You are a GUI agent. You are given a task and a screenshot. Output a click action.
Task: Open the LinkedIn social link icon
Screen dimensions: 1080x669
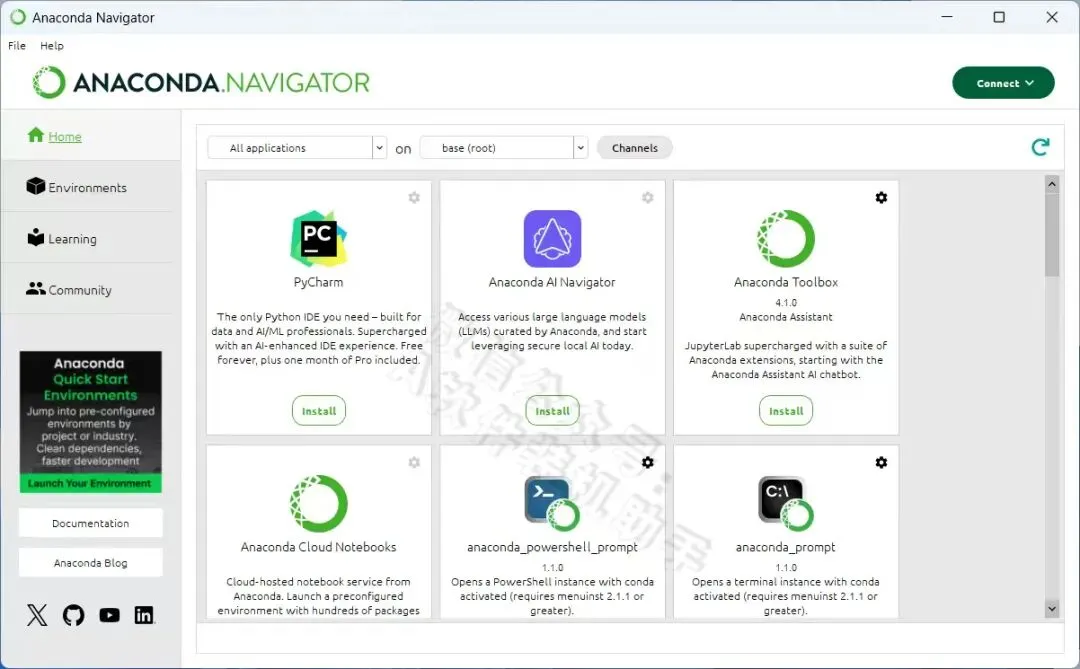[x=144, y=615]
